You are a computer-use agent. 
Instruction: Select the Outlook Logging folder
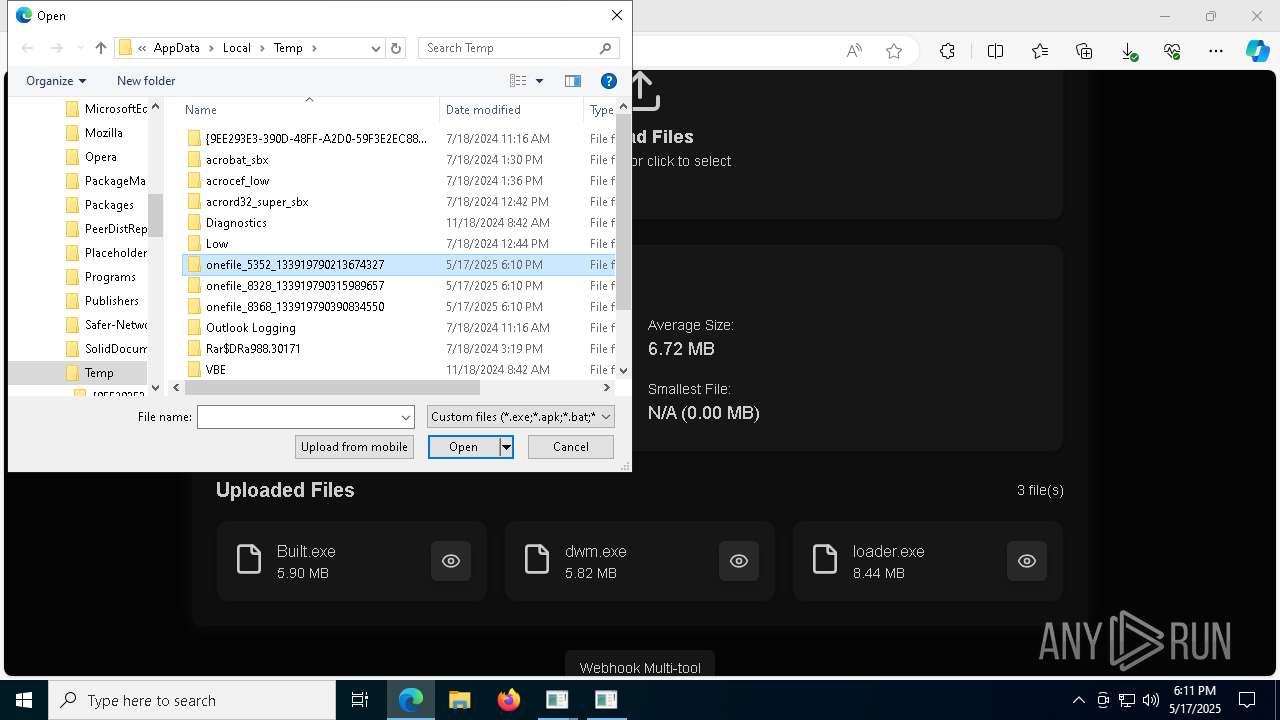tap(251, 328)
